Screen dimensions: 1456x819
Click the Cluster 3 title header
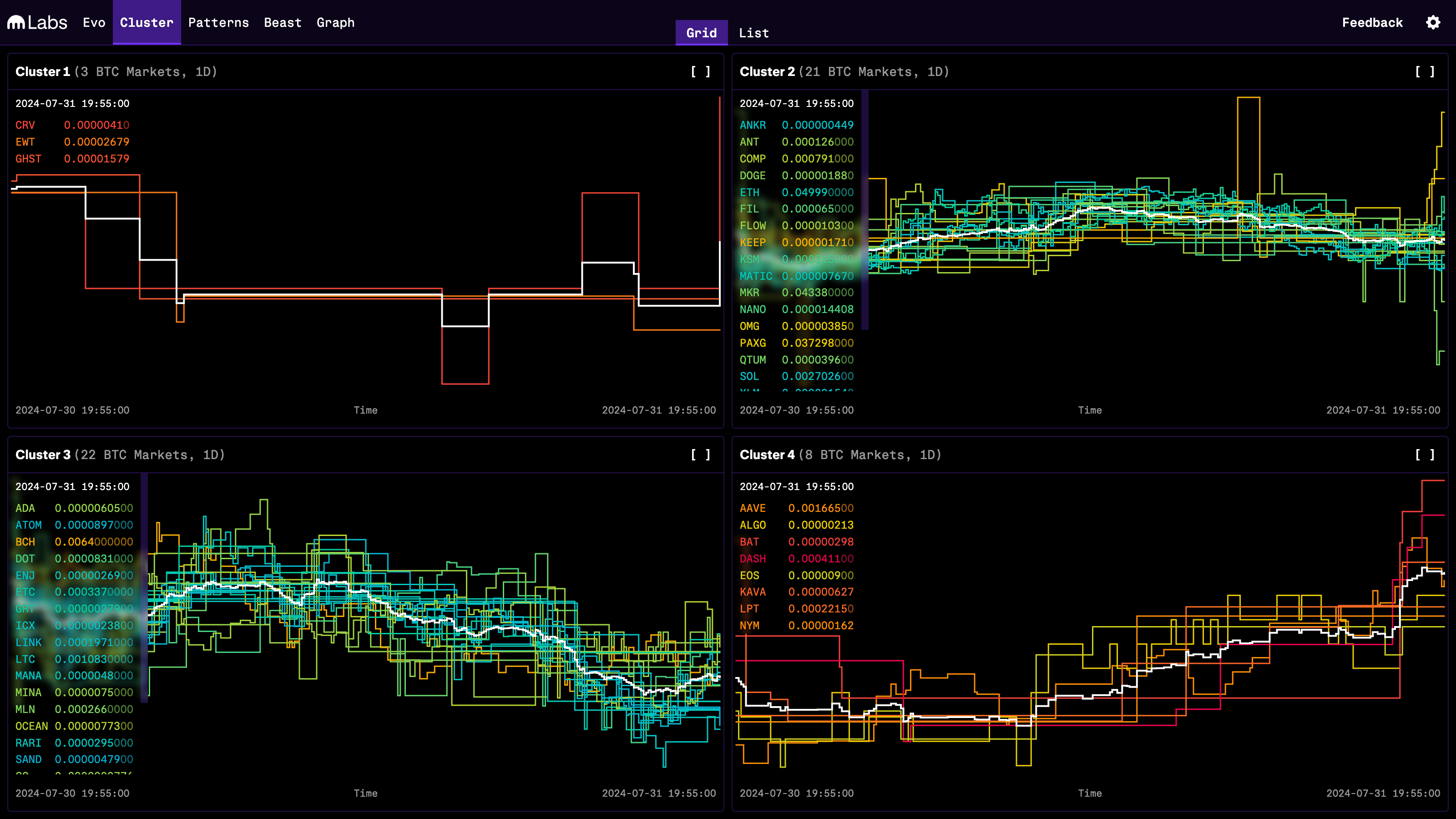[43, 455]
